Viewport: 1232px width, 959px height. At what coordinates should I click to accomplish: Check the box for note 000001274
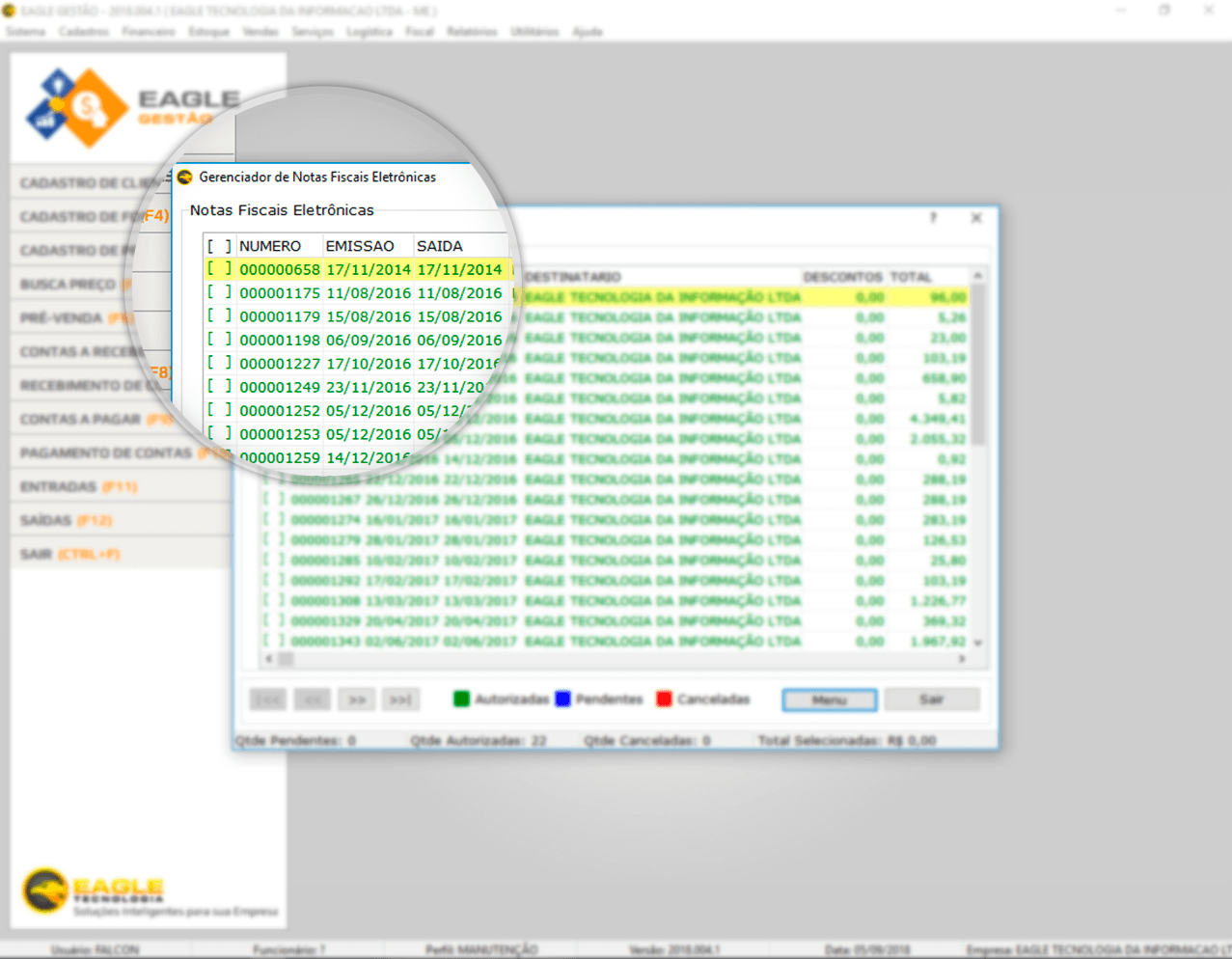(x=275, y=520)
